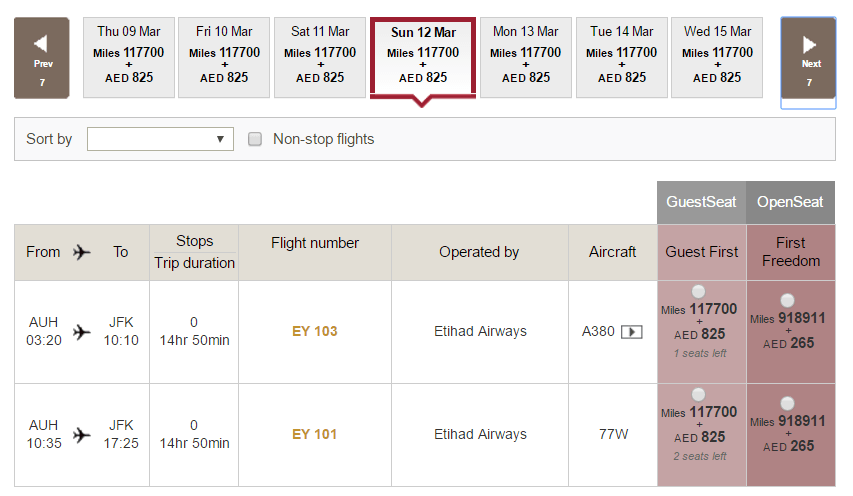Choose Wed 15 Mar date tab
The width and height of the screenshot is (853, 496).
tap(717, 58)
